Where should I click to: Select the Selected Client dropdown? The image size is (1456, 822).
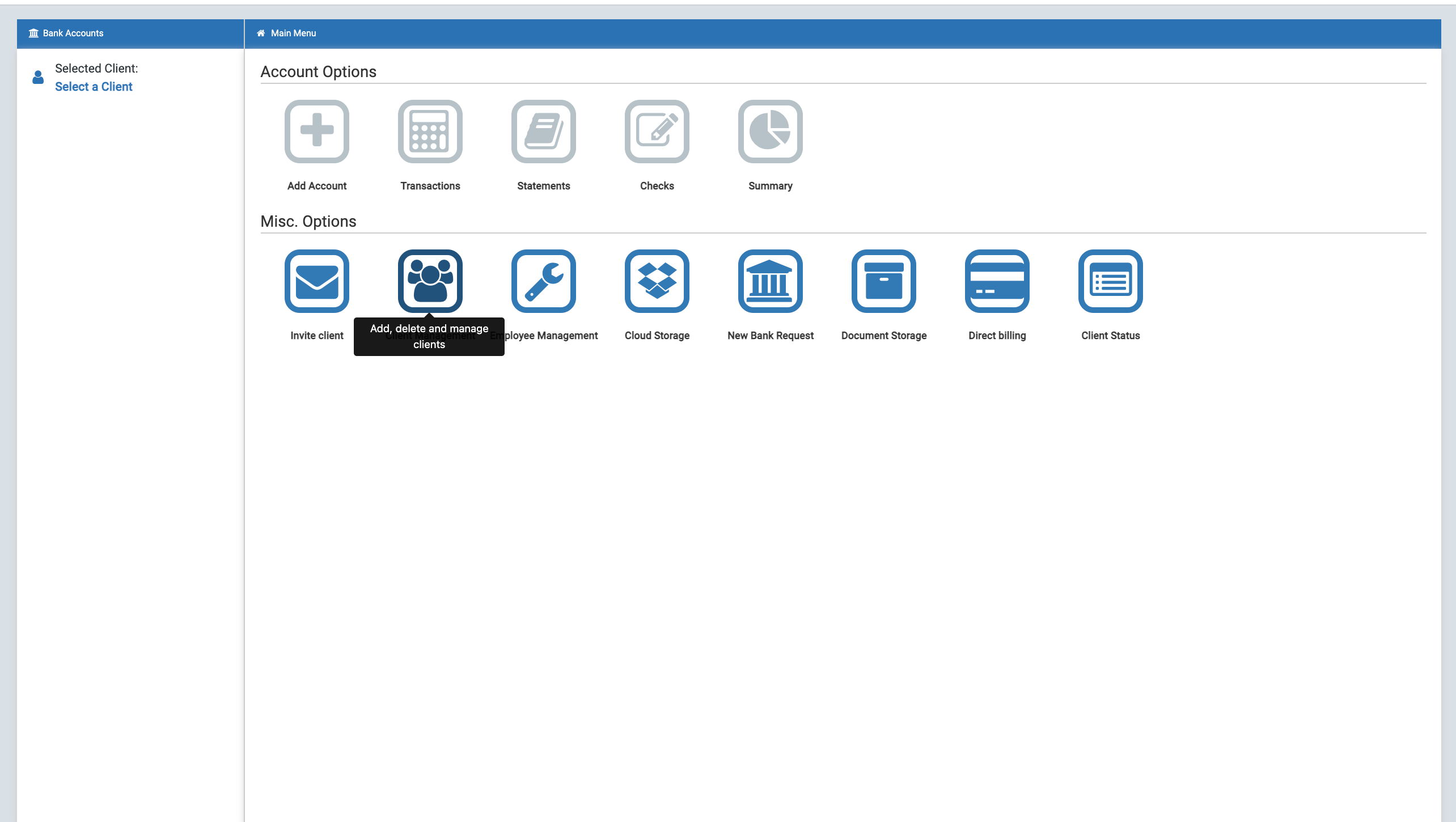tap(94, 87)
